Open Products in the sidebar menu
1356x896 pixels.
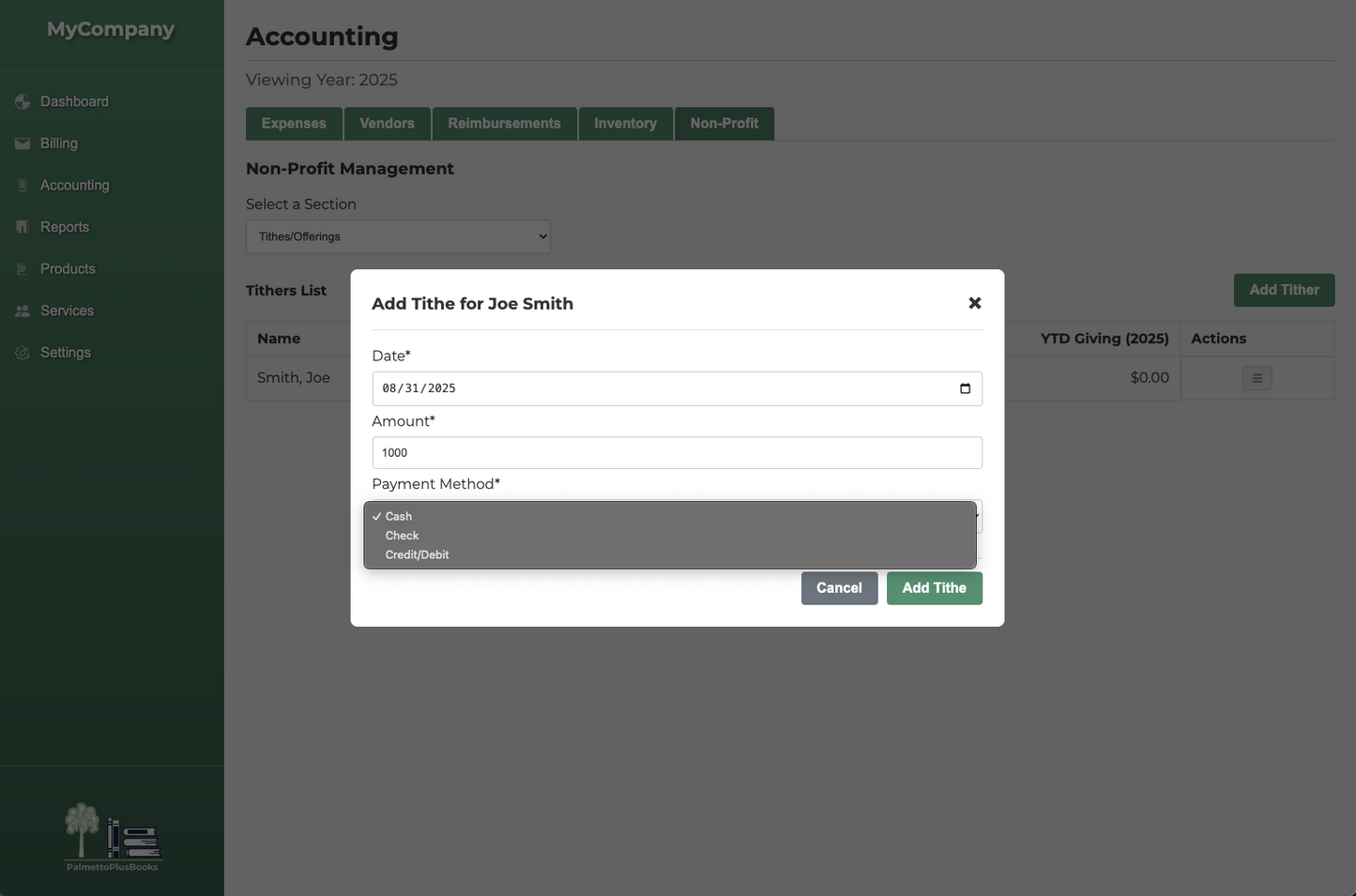click(x=68, y=269)
